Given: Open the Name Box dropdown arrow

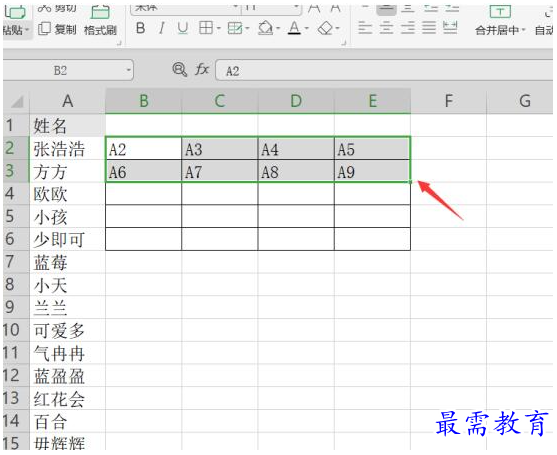Looking at the screenshot, I should [129, 70].
